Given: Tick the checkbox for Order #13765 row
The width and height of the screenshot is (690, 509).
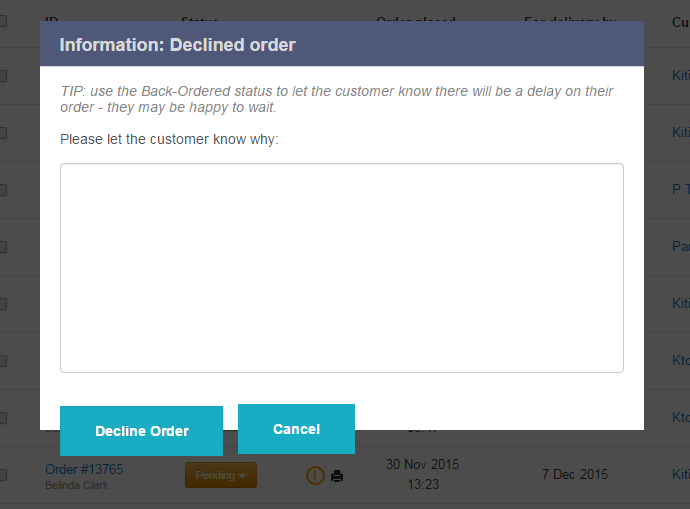Looking at the screenshot, I should pyautogui.click(x=3, y=475).
